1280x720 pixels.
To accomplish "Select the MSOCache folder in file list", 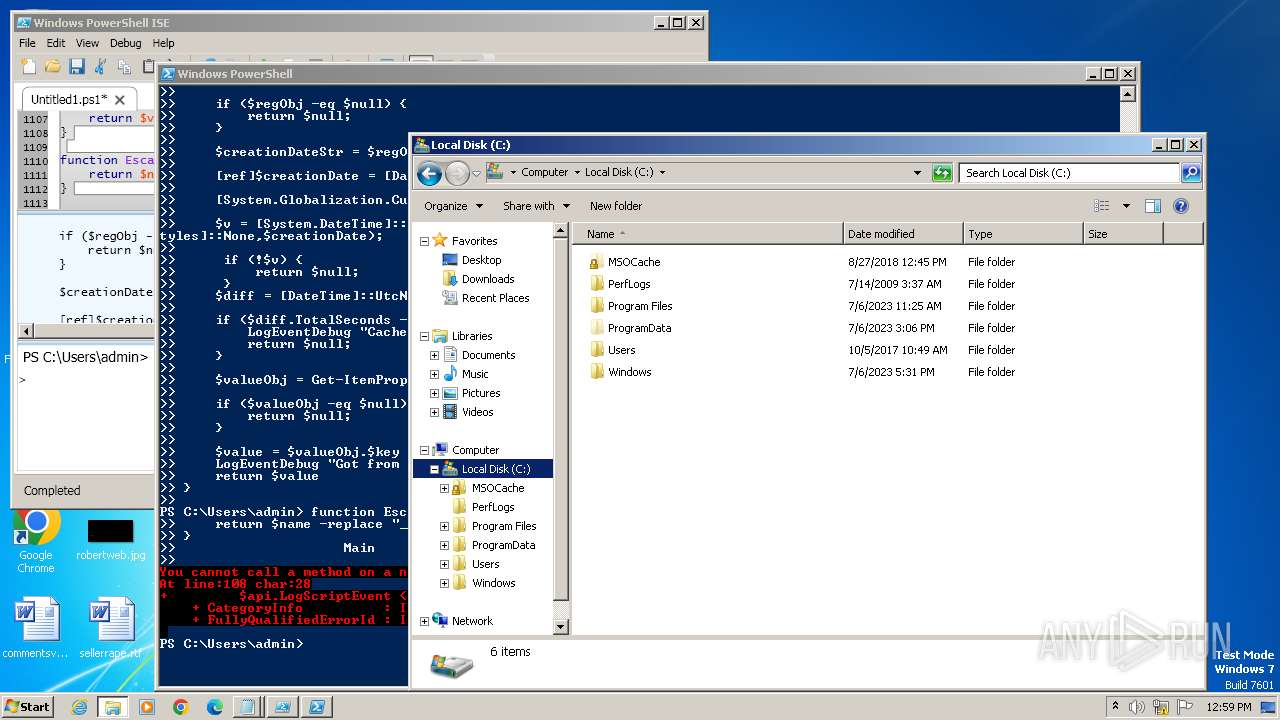I will 634,262.
